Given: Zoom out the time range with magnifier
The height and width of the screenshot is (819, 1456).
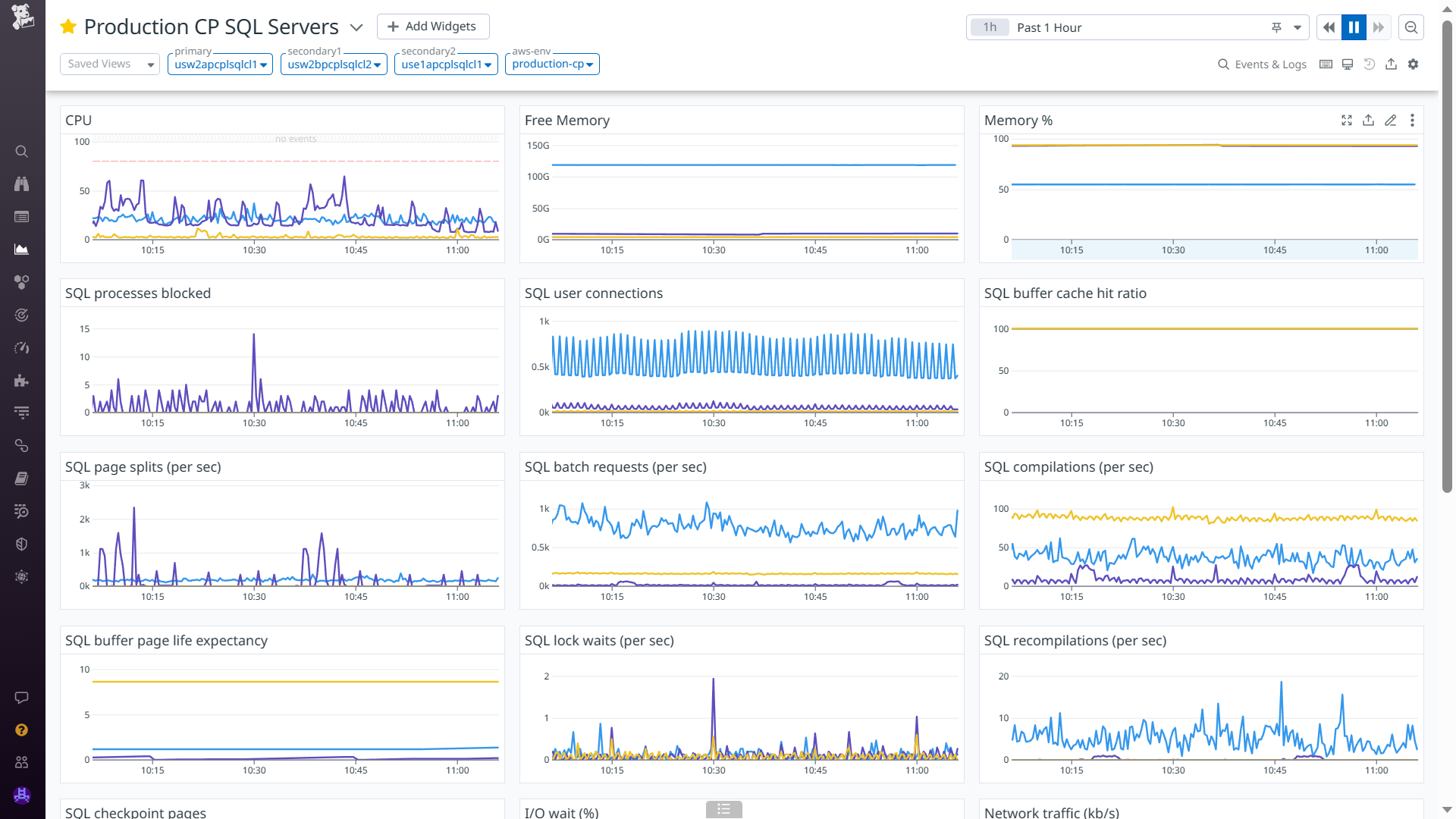Looking at the screenshot, I should 1411,27.
